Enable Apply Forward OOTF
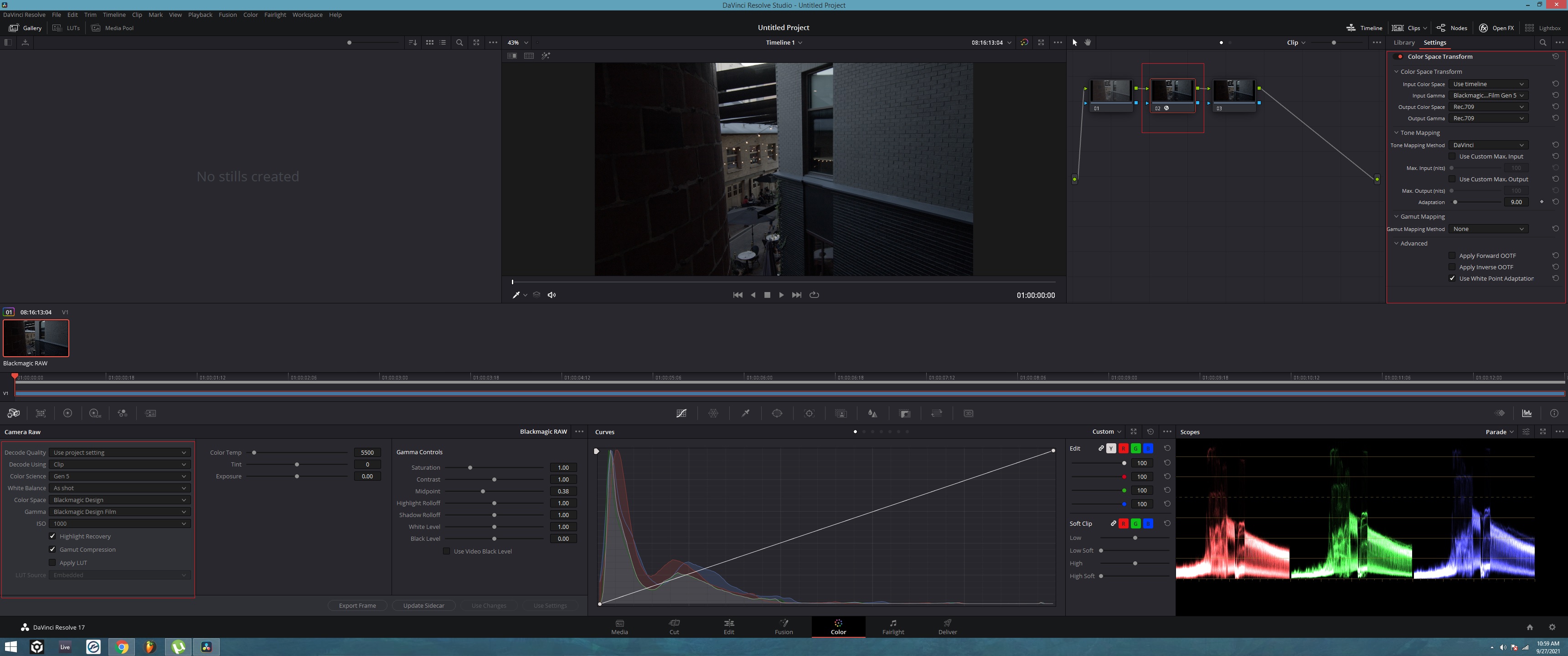The height and width of the screenshot is (656, 1568). [1452, 256]
